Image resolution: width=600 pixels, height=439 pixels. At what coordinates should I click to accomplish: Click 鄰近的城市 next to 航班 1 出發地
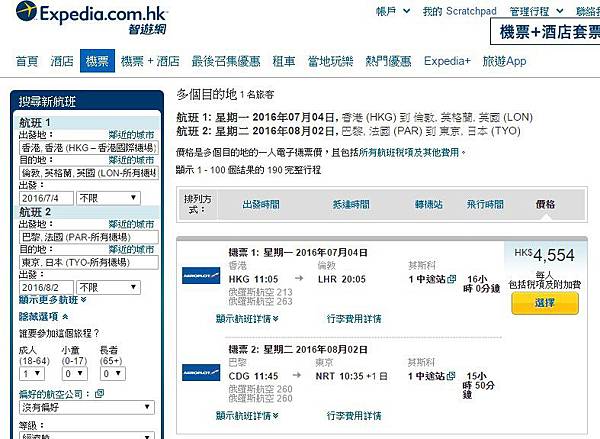(131, 135)
